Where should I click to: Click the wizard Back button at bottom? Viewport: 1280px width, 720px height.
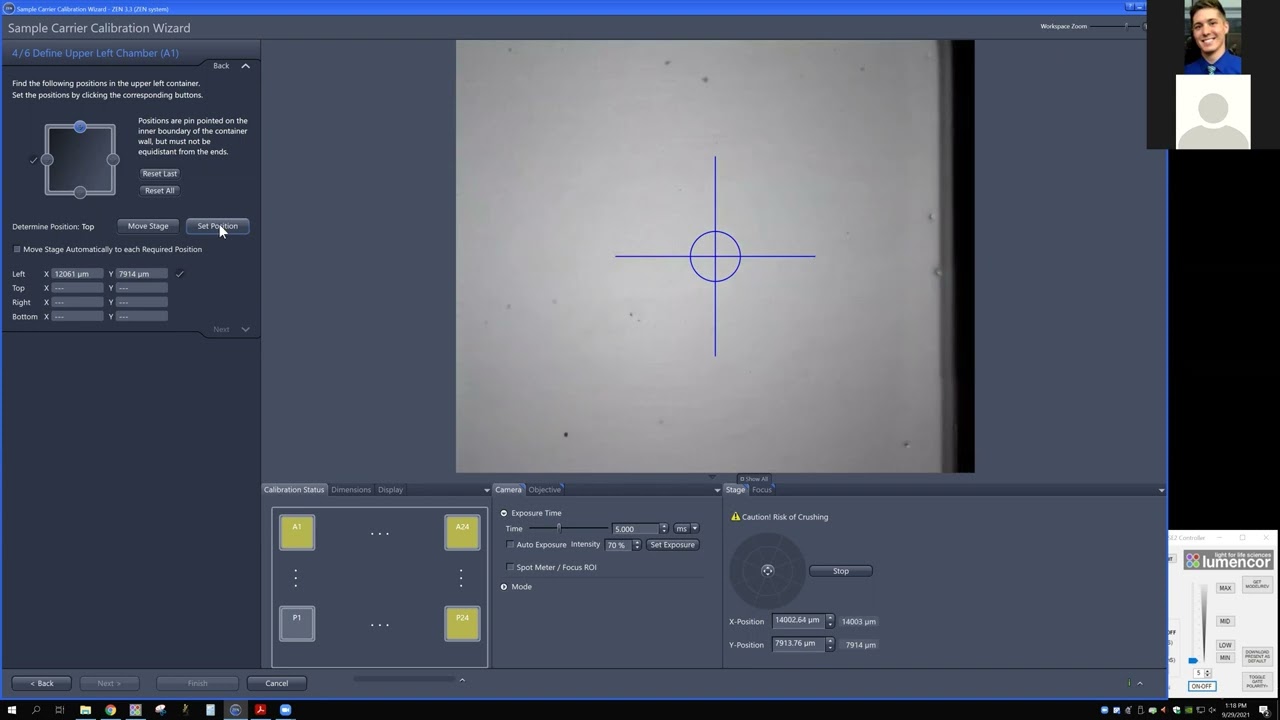pyautogui.click(x=42, y=683)
